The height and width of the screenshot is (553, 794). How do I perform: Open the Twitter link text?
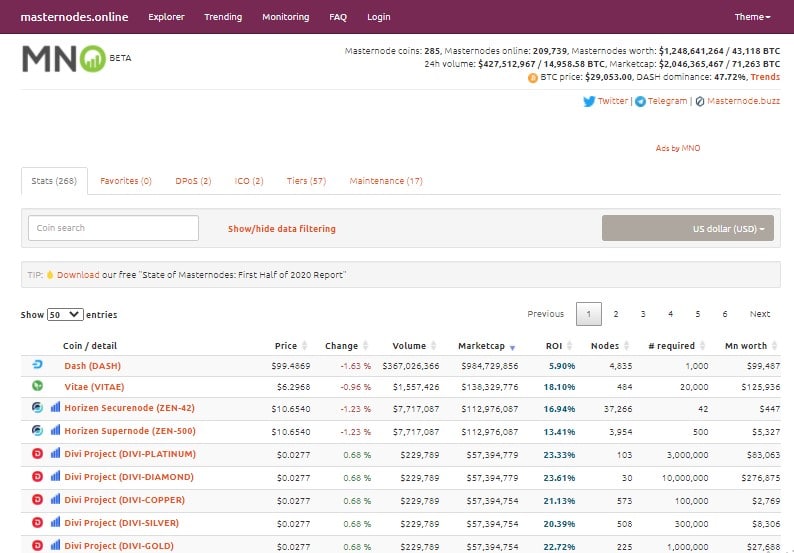(x=613, y=101)
